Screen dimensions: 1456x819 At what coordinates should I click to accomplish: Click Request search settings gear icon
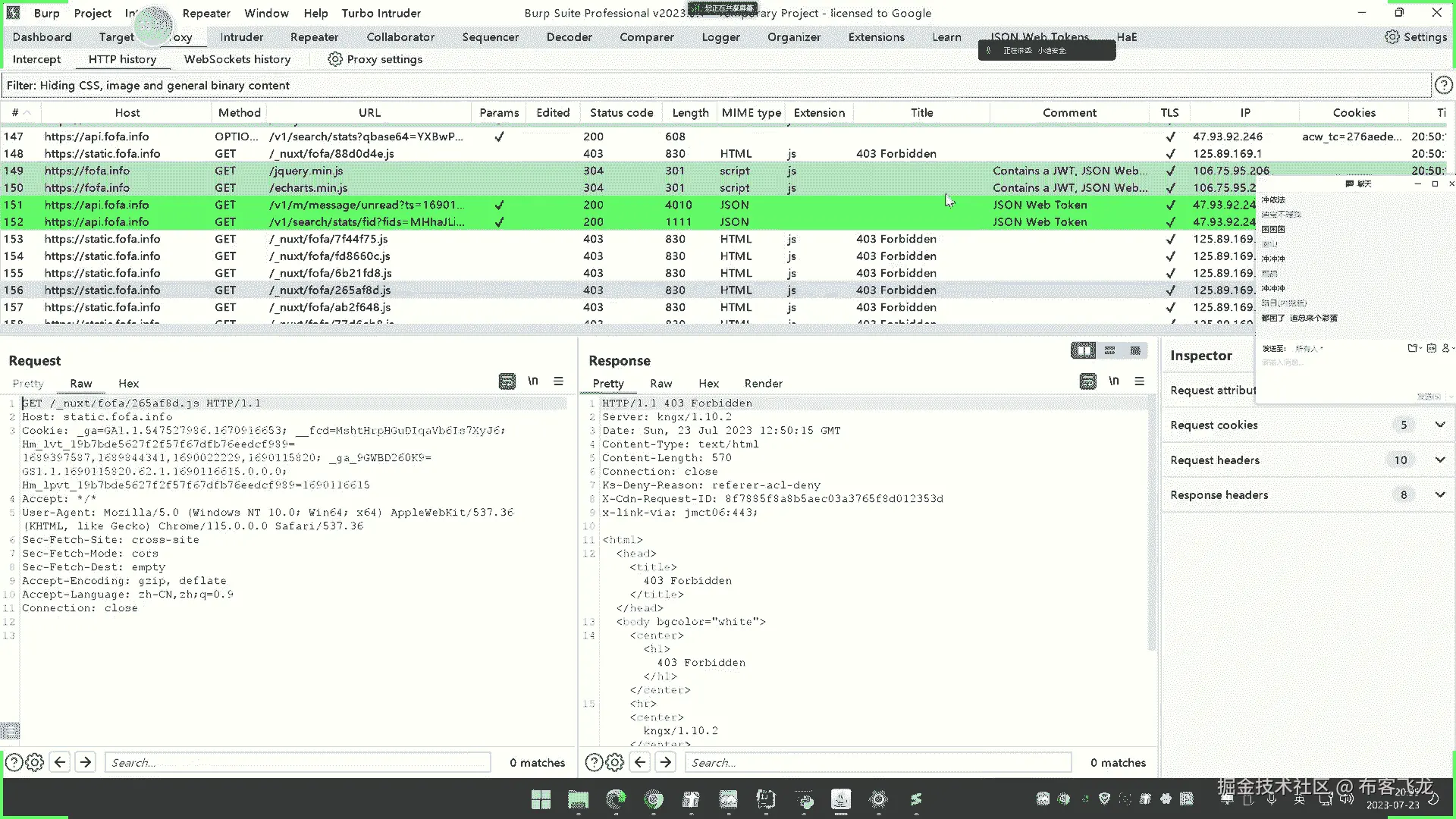click(x=35, y=762)
